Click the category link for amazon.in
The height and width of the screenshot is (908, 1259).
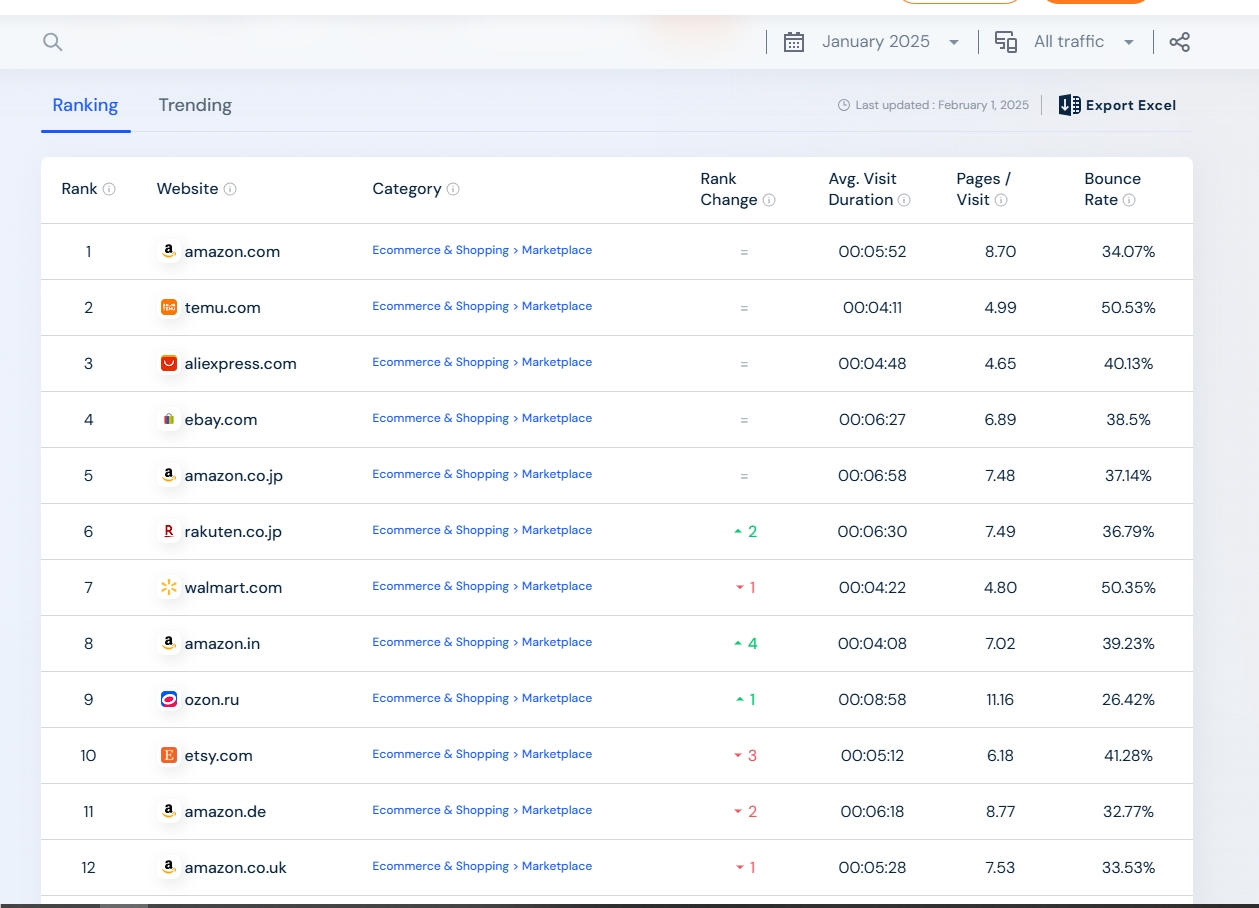[482, 643]
